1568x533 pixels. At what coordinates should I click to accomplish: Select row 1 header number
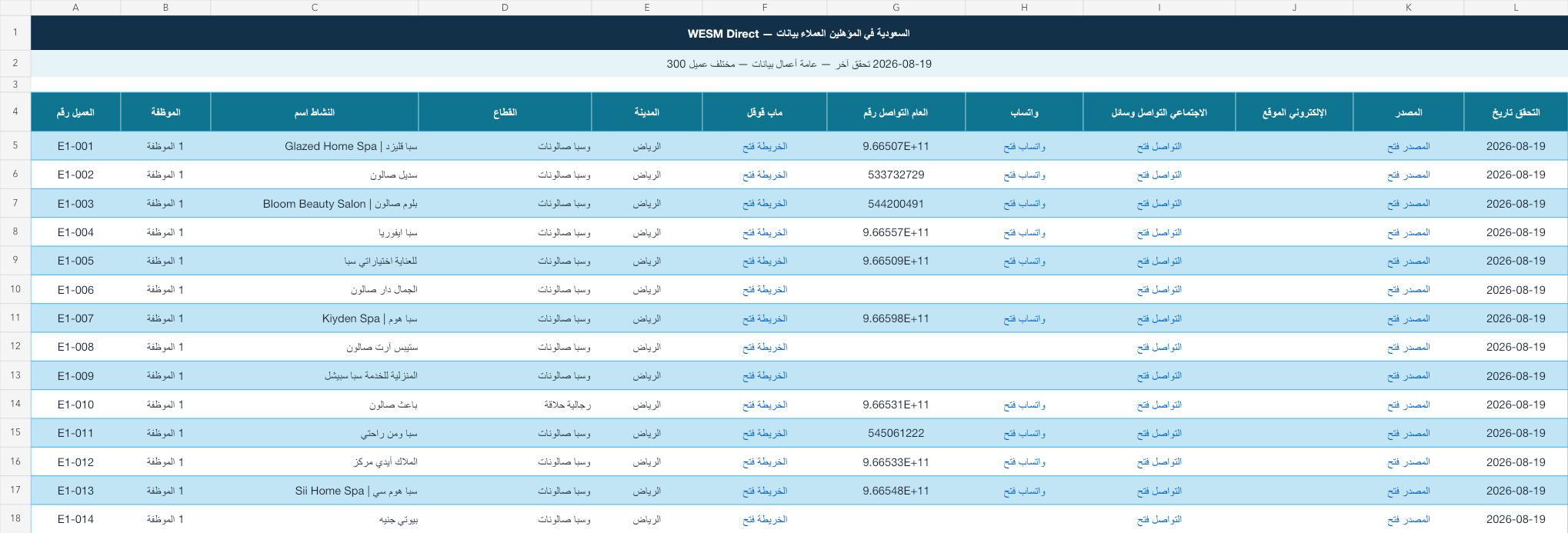pyautogui.click(x=15, y=33)
